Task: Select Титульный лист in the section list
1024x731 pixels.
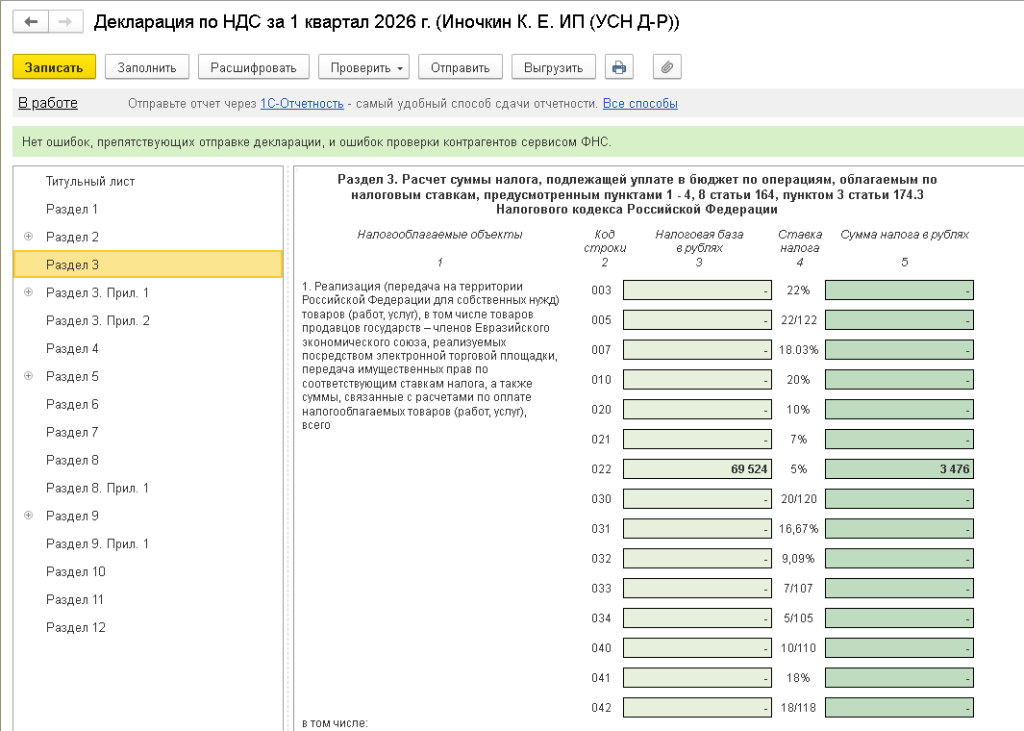Action: pos(90,181)
